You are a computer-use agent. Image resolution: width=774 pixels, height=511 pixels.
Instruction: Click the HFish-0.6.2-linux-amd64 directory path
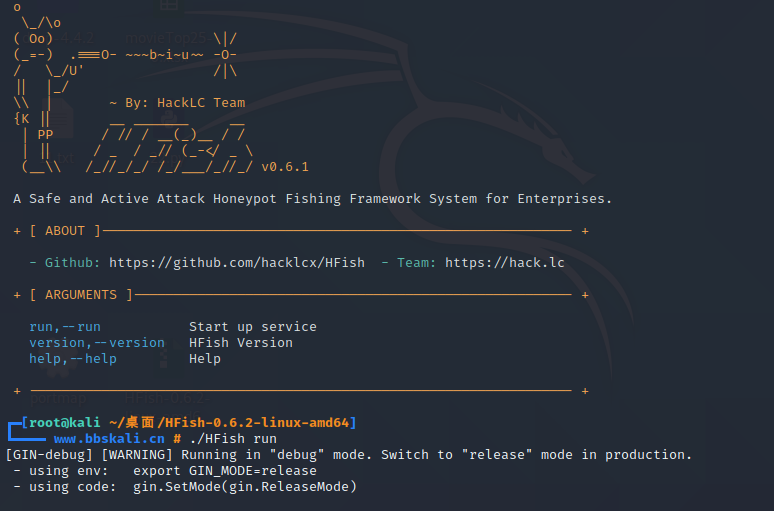257,423
